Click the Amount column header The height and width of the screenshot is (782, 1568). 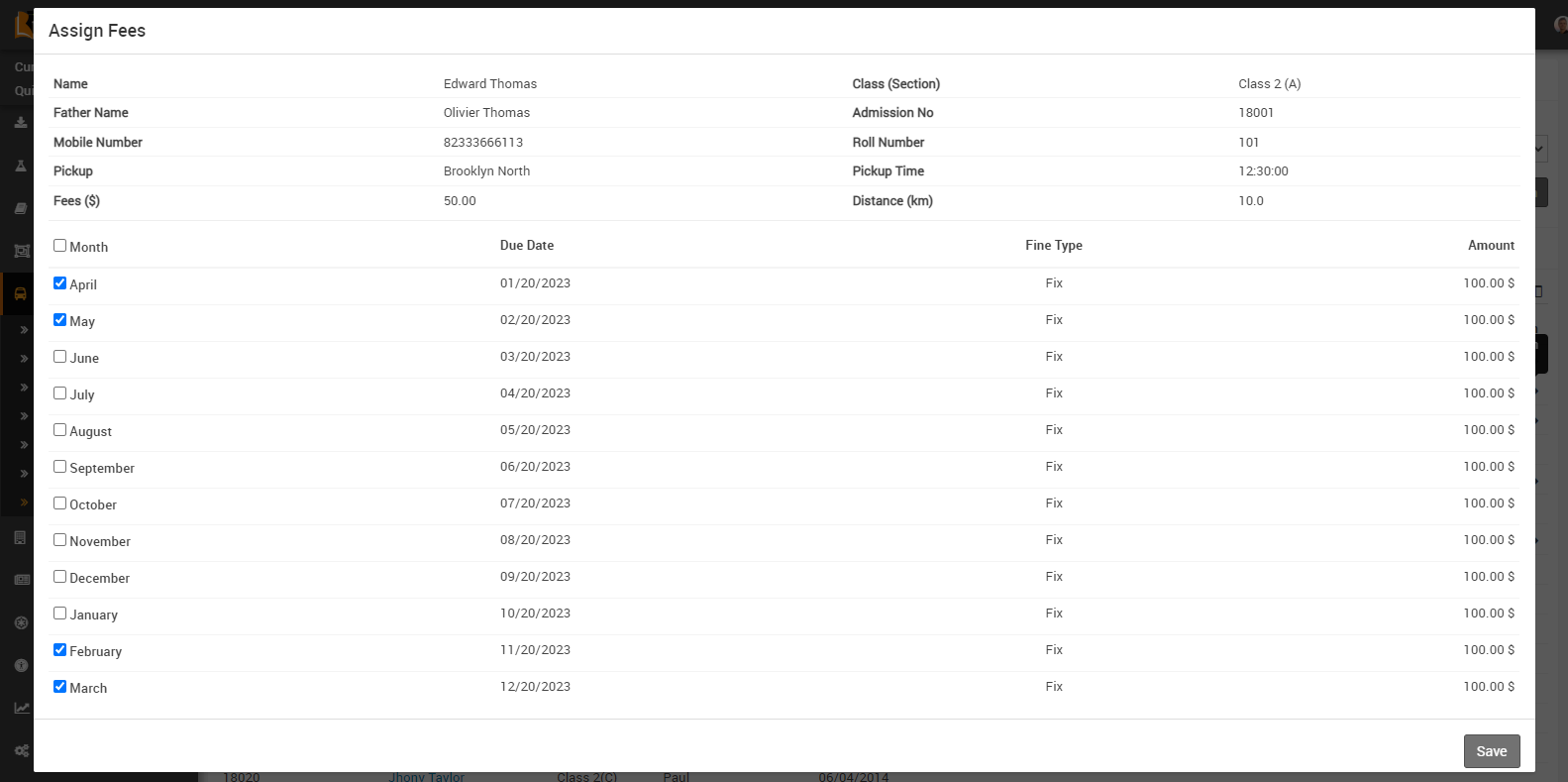coord(1491,246)
